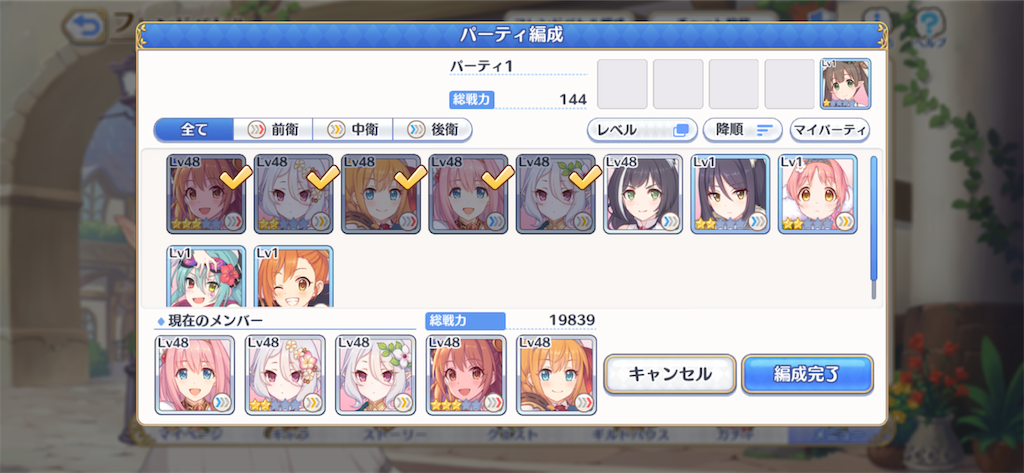Switch to the 前衛 filter tab
Screen dimensions: 1024x473
[x=273, y=130]
